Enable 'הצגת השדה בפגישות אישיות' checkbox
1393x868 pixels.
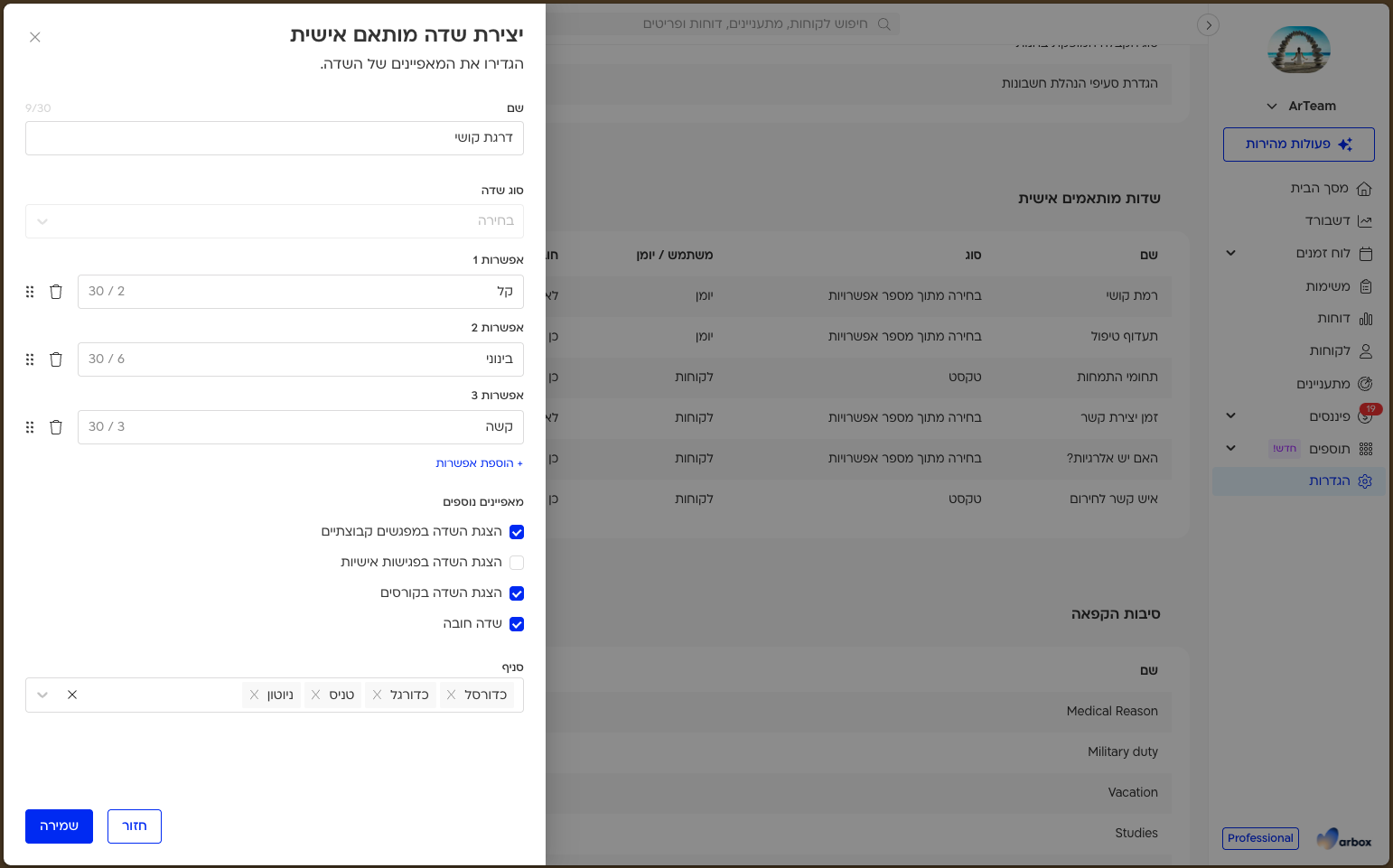(x=517, y=563)
